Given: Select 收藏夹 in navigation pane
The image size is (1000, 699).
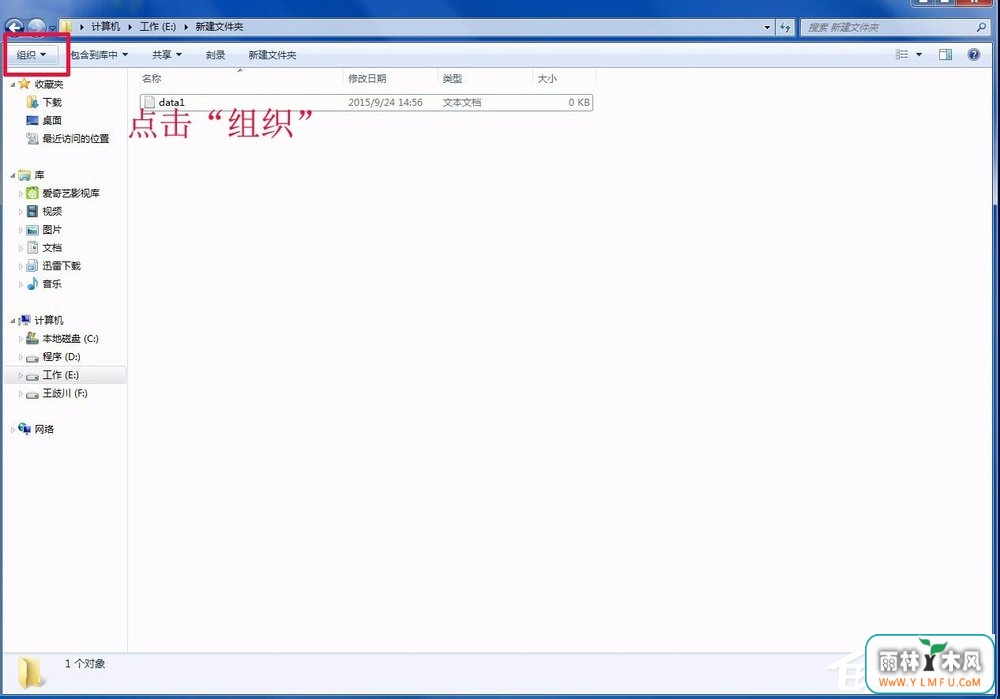Looking at the screenshot, I should 48,84.
